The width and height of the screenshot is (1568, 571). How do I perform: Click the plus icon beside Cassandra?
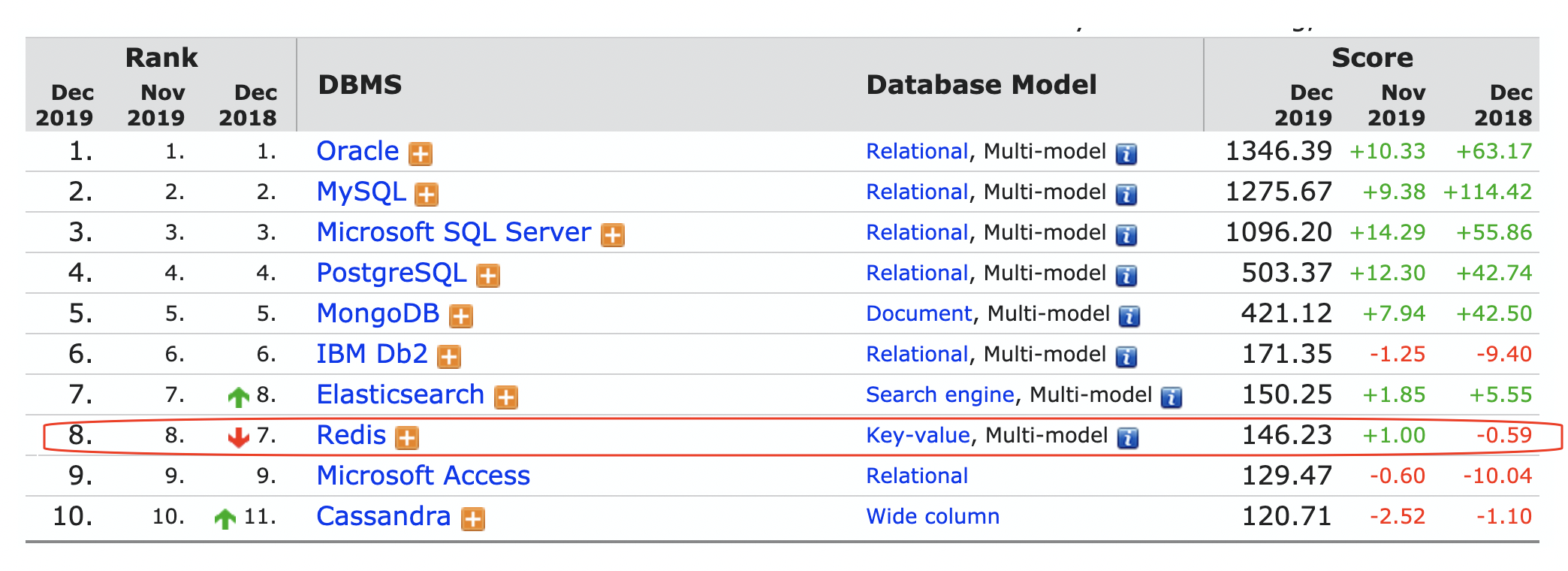click(472, 519)
